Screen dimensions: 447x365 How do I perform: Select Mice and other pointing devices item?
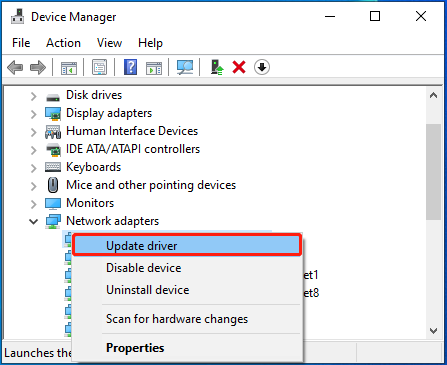click(x=151, y=185)
